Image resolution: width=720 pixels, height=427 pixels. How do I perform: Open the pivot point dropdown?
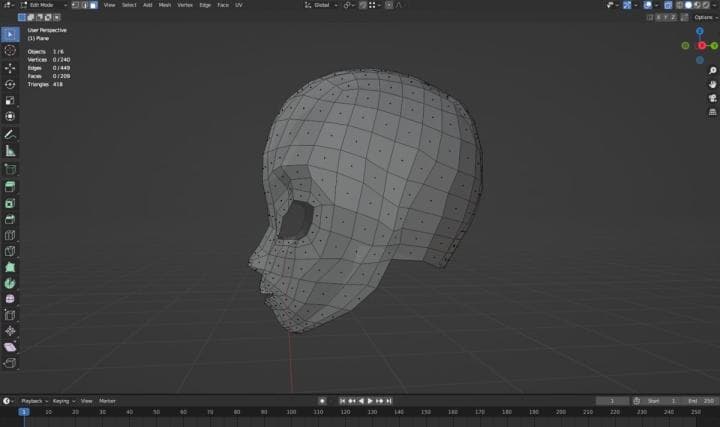pos(349,5)
